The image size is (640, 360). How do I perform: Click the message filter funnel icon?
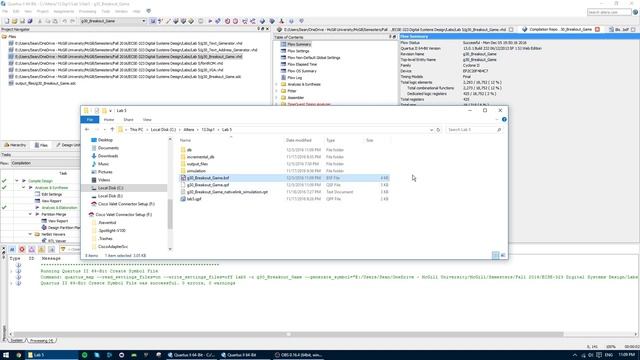(x=63, y=249)
